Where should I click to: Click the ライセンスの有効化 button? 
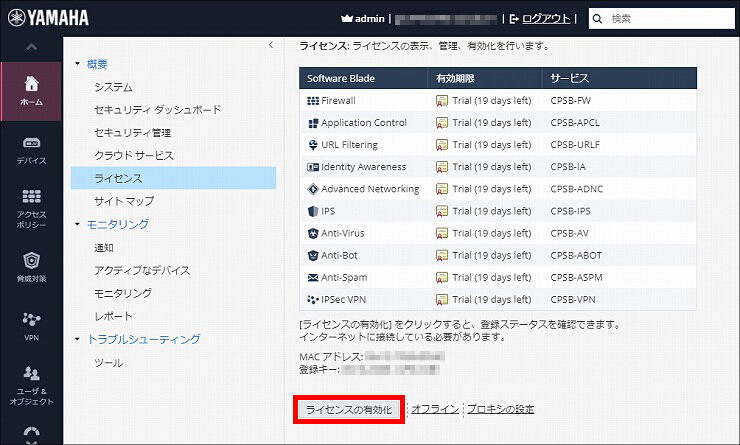click(x=349, y=410)
